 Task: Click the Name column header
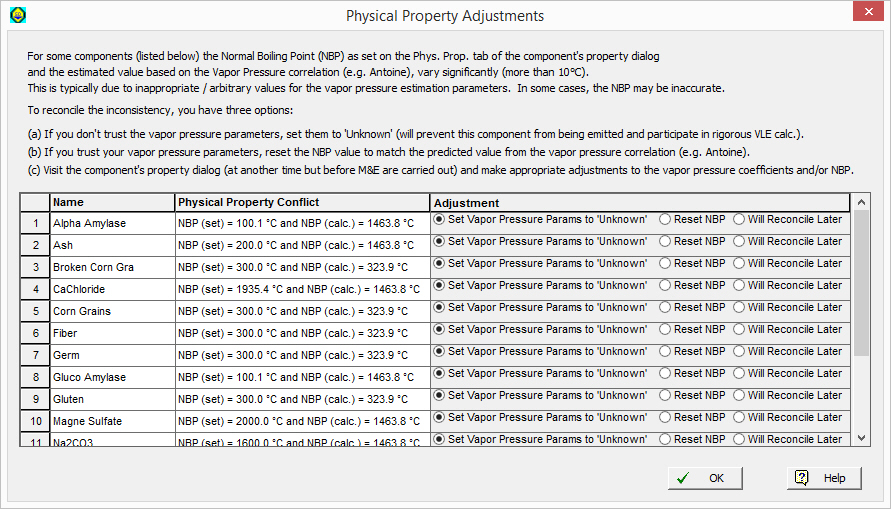(x=111, y=202)
